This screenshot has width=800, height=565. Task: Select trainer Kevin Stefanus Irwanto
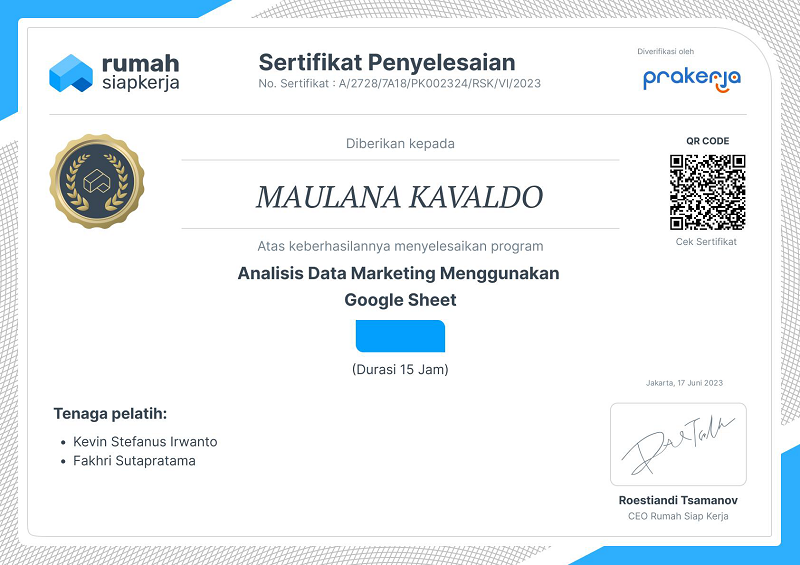(145, 441)
